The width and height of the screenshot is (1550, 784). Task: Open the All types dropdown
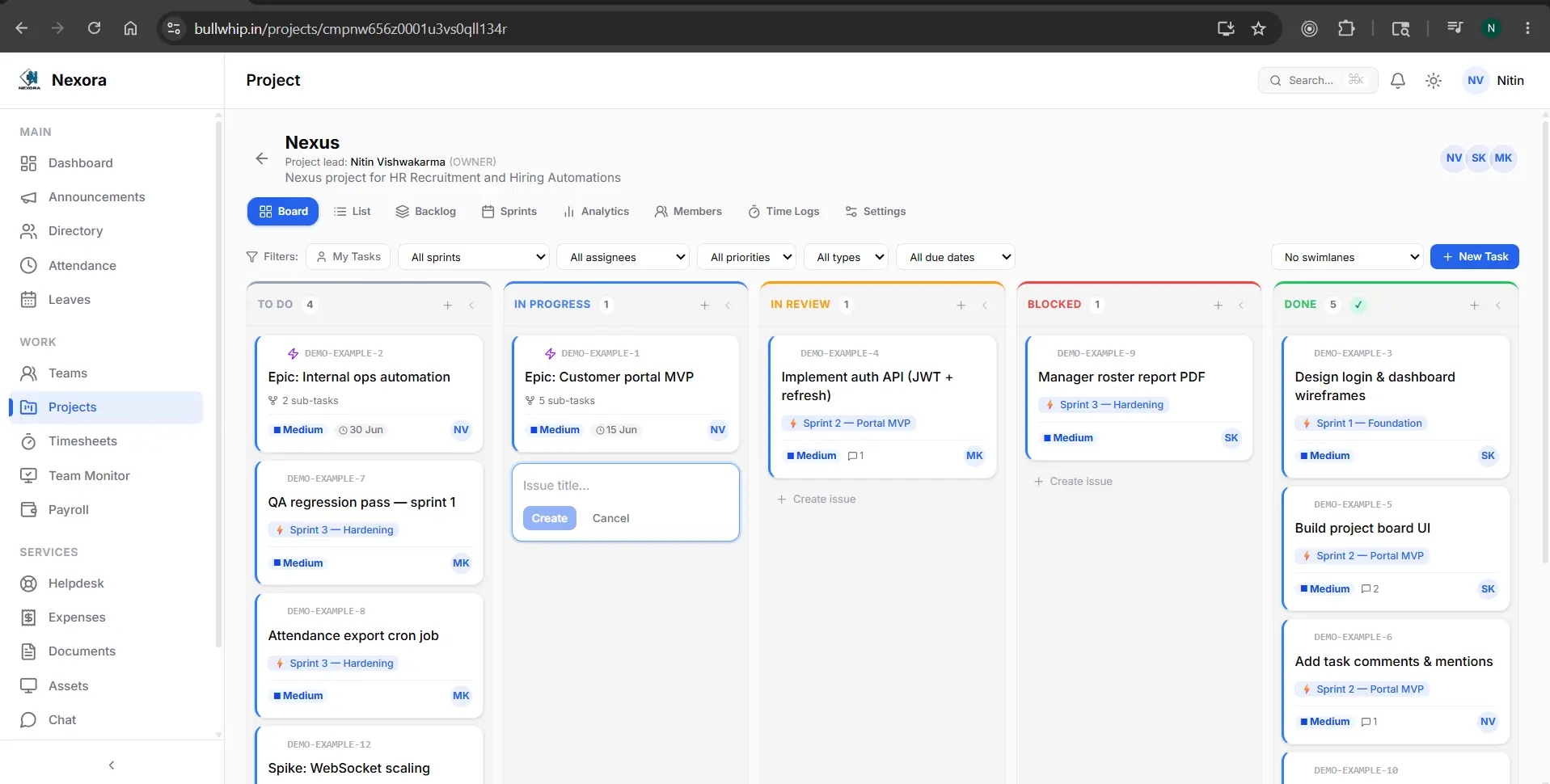[846, 257]
